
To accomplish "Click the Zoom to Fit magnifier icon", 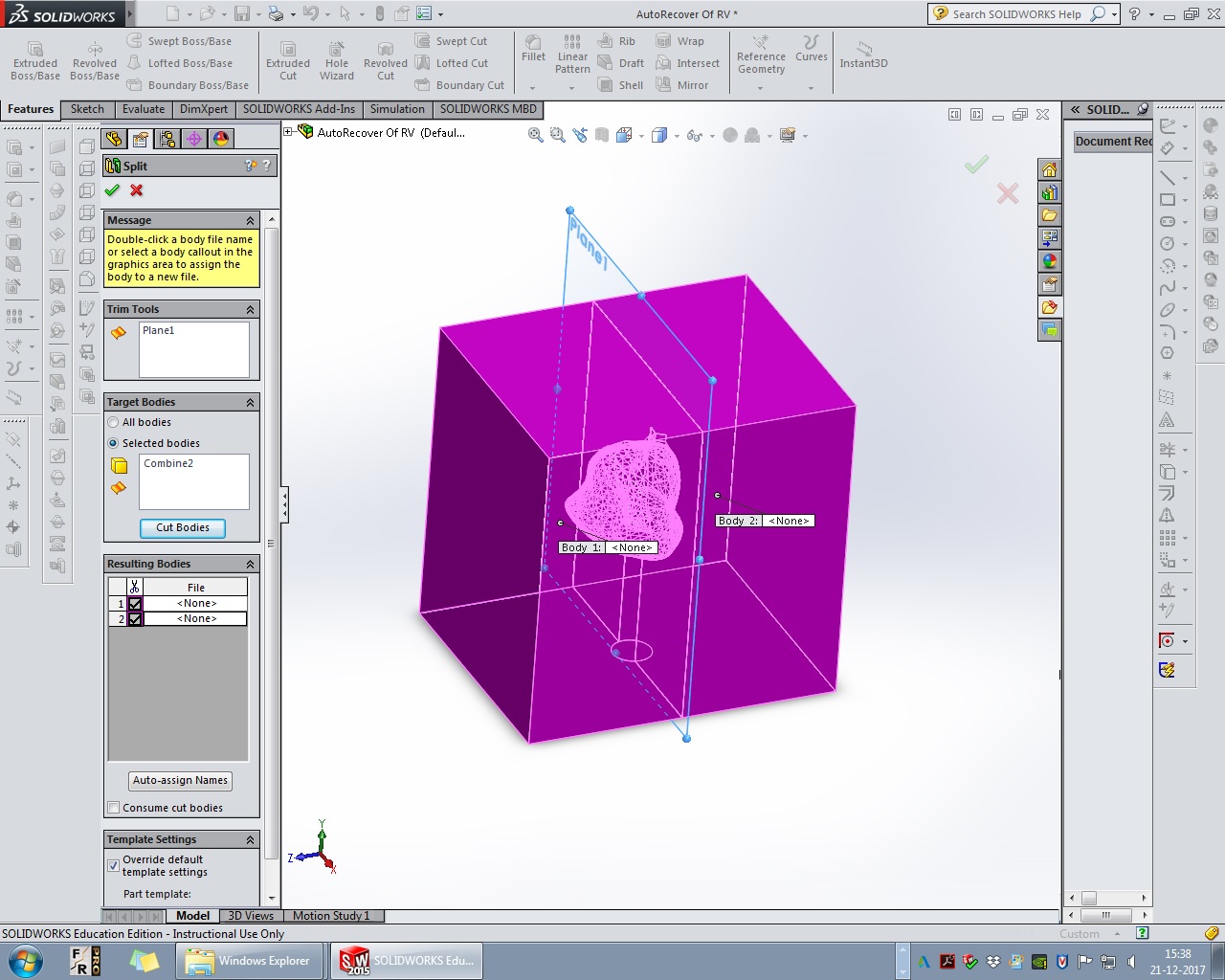I will coord(536,135).
